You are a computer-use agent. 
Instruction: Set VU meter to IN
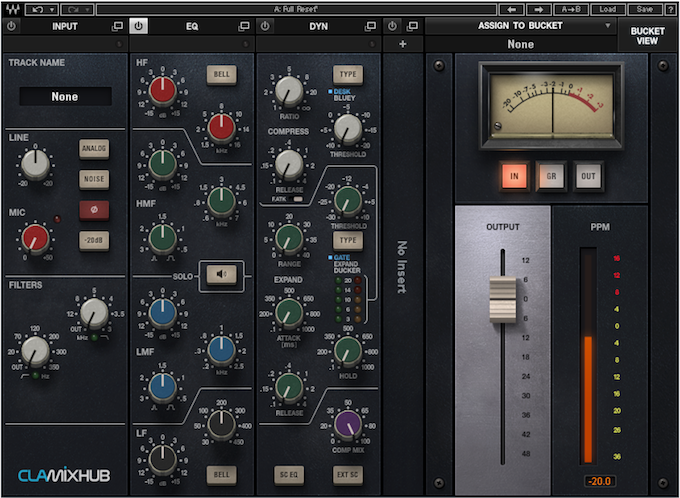click(514, 176)
